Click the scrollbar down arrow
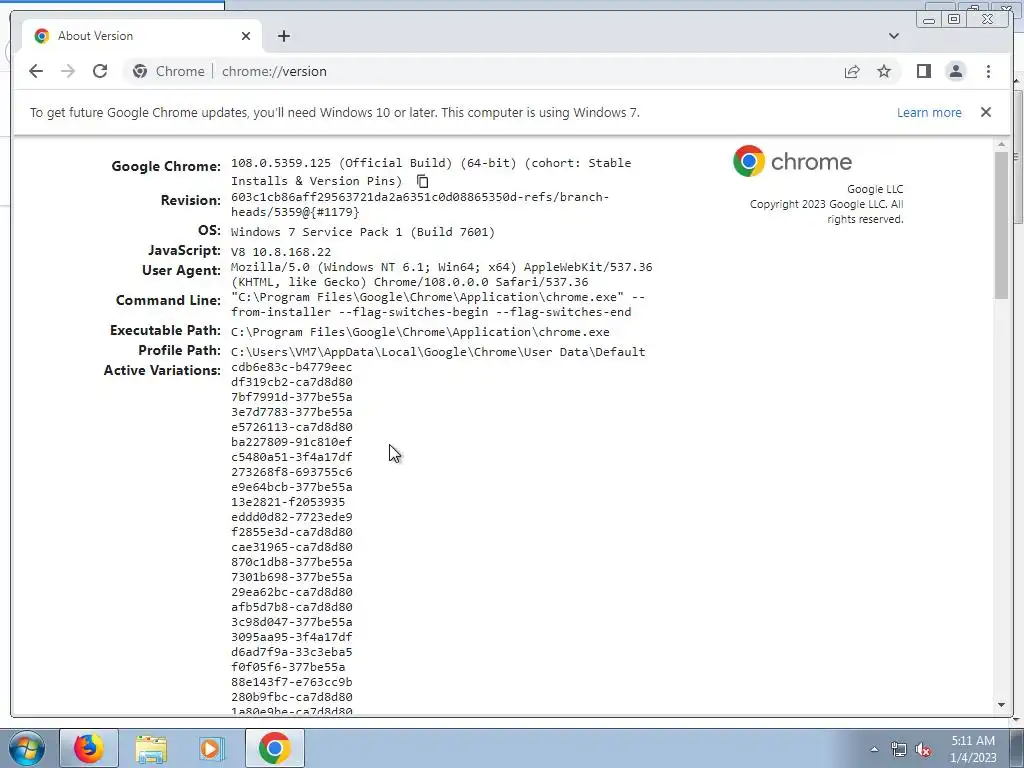The width and height of the screenshot is (1024, 768). [x=1001, y=705]
